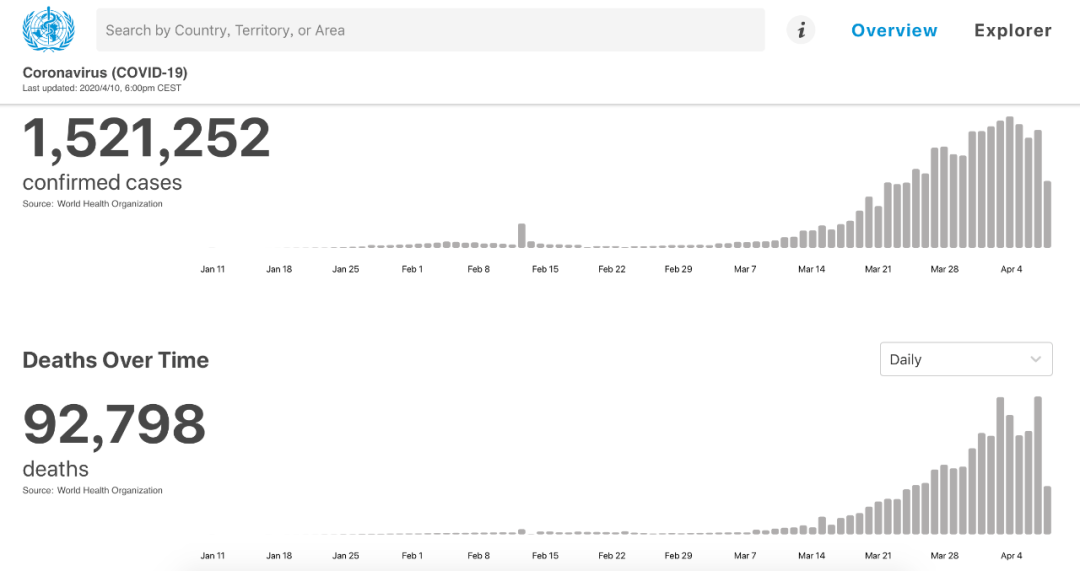The width and height of the screenshot is (1080, 571).
Task: Open the information icon button
Action: 800,30
